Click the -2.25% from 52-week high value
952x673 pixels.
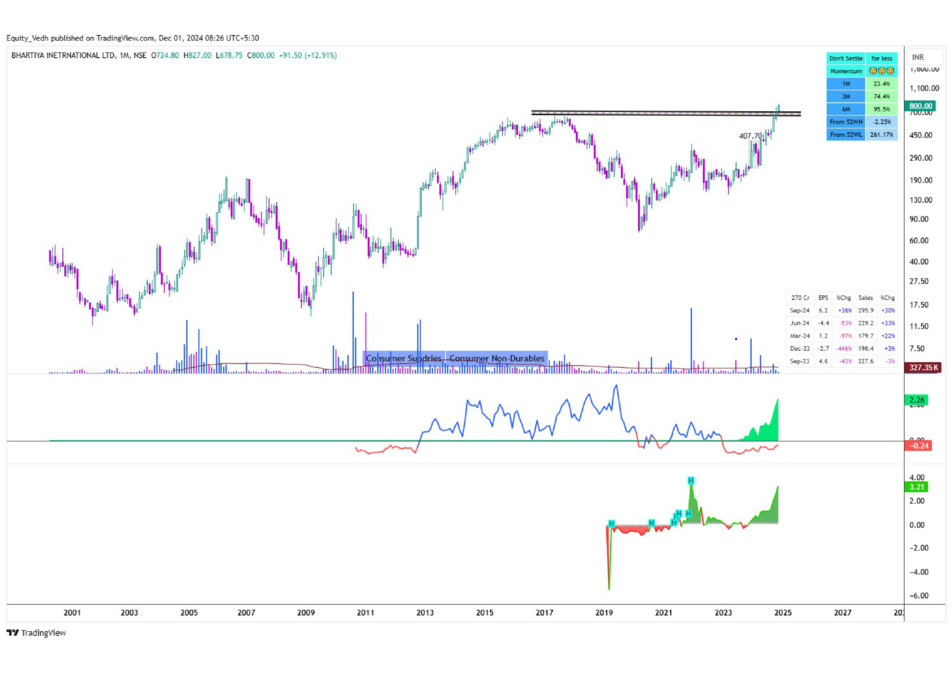click(x=882, y=122)
